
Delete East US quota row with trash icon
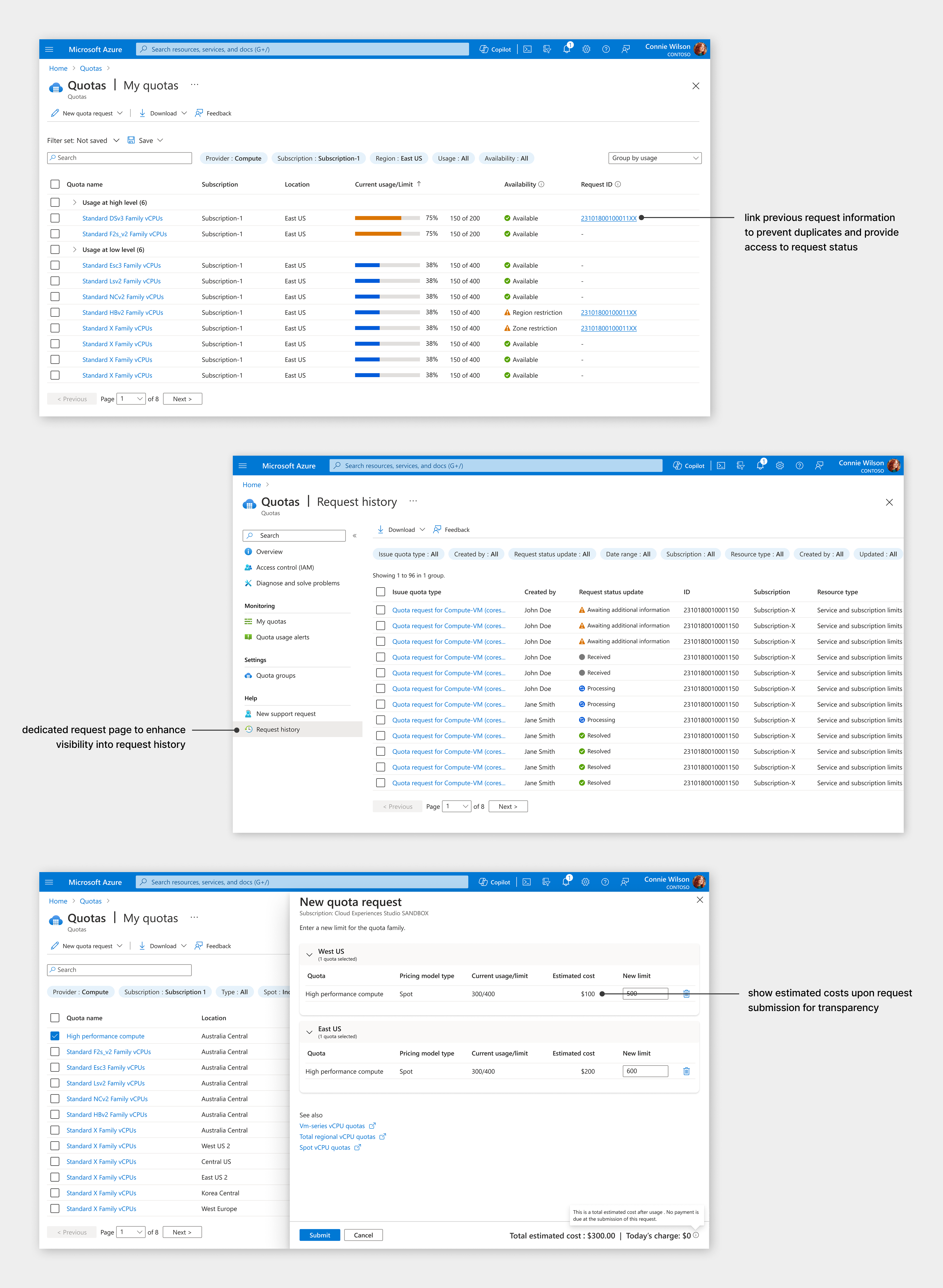pyautogui.click(x=687, y=1071)
